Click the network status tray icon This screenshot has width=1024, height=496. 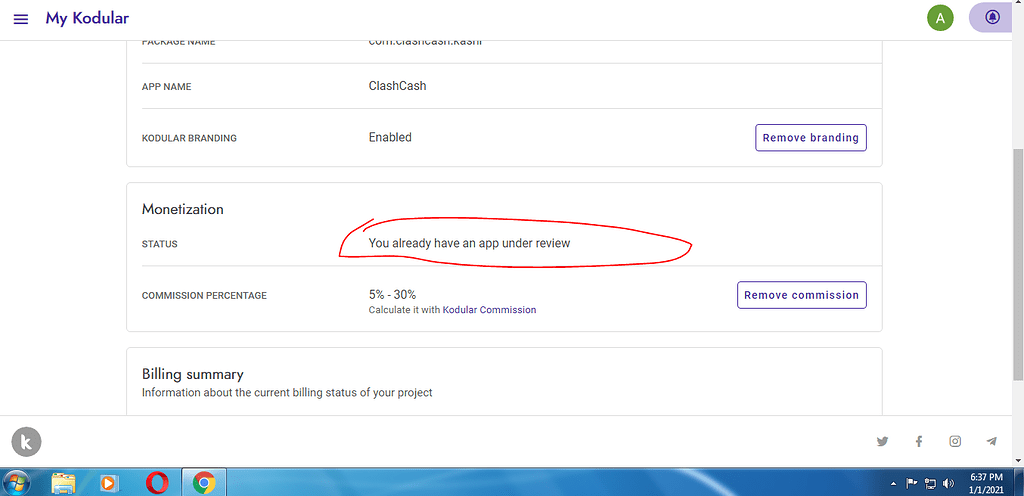pyautogui.click(x=930, y=484)
